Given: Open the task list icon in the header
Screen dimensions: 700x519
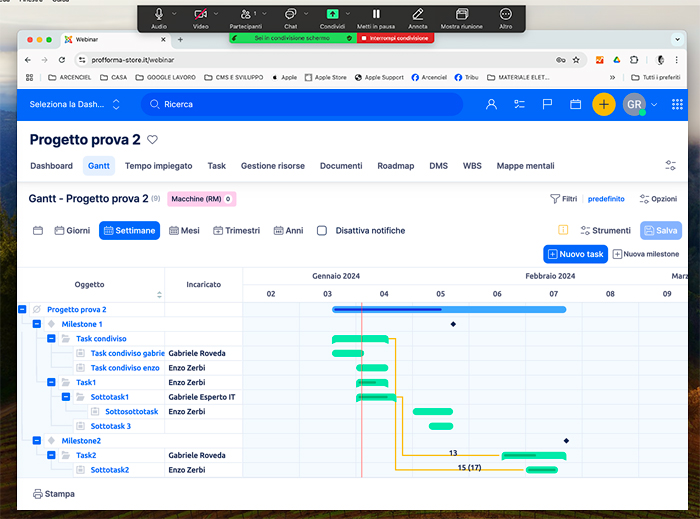Looking at the screenshot, I should (x=519, y=104).
